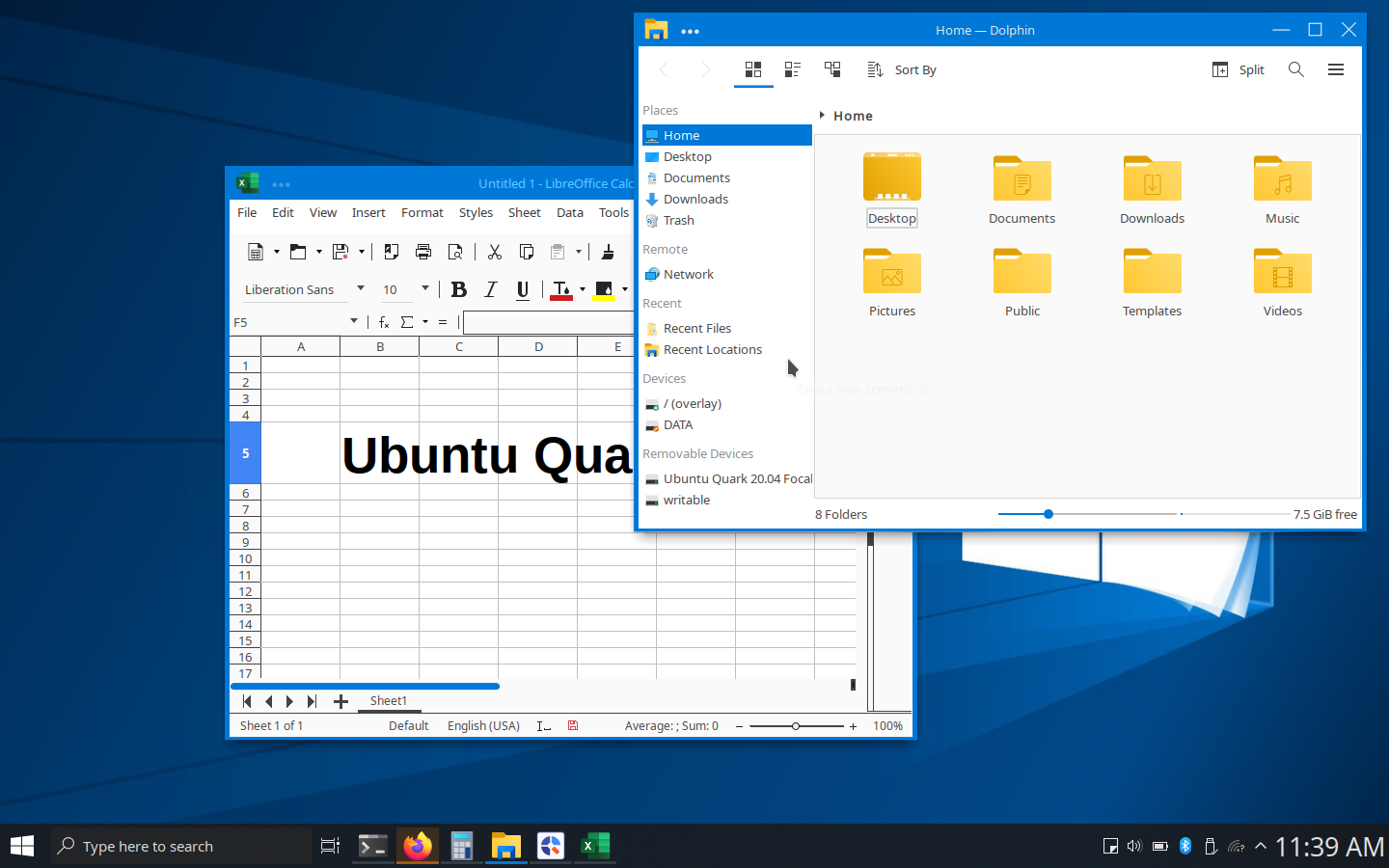Click the Split button in Dolphin

click(1239, 69)
